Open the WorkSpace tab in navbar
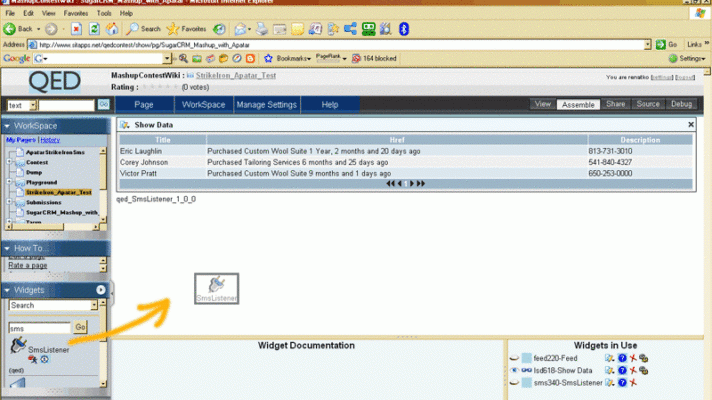The height and width of the screenshot is (400, 712). [x=203, y=104]
